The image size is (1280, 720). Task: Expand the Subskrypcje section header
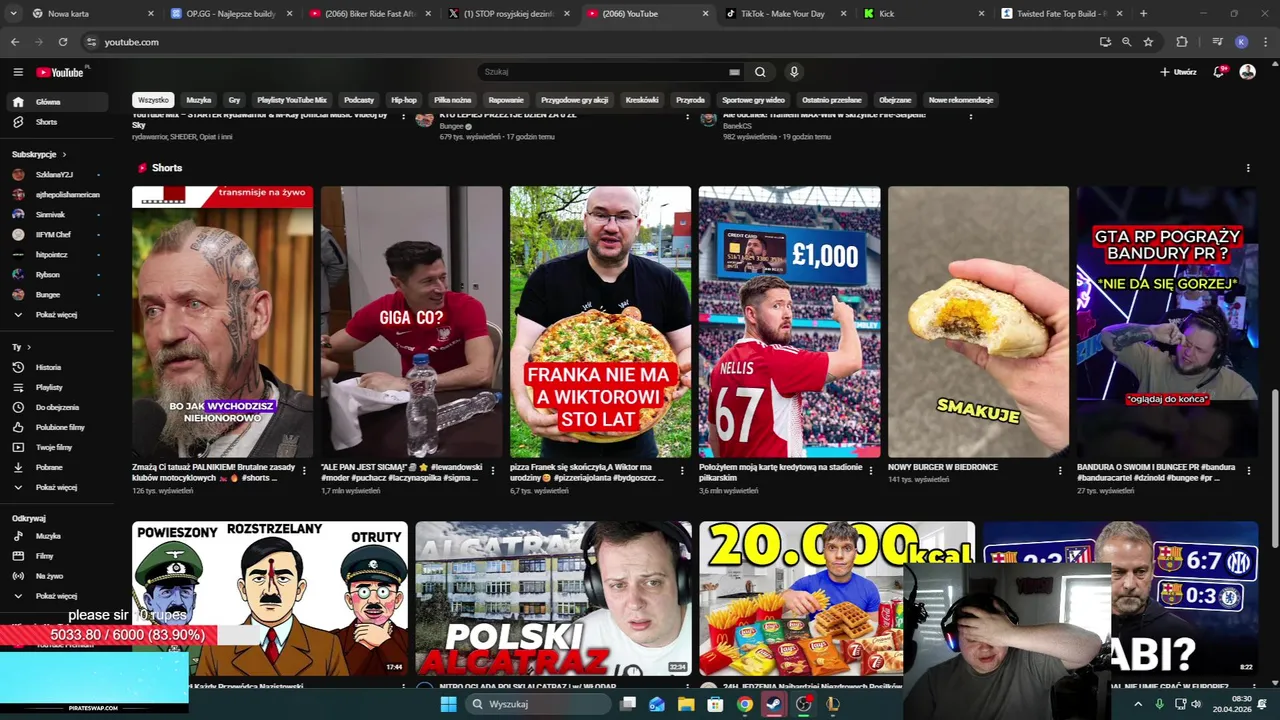[39, 155]
